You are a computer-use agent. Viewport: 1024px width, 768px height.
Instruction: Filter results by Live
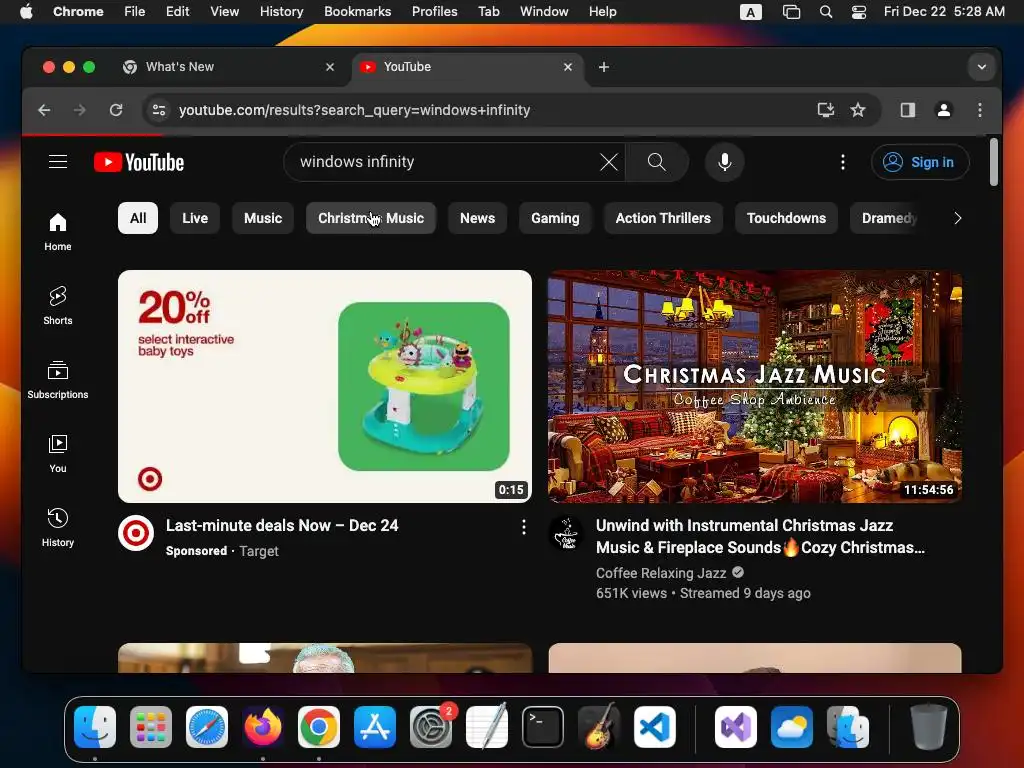click(x=195, y=218)
